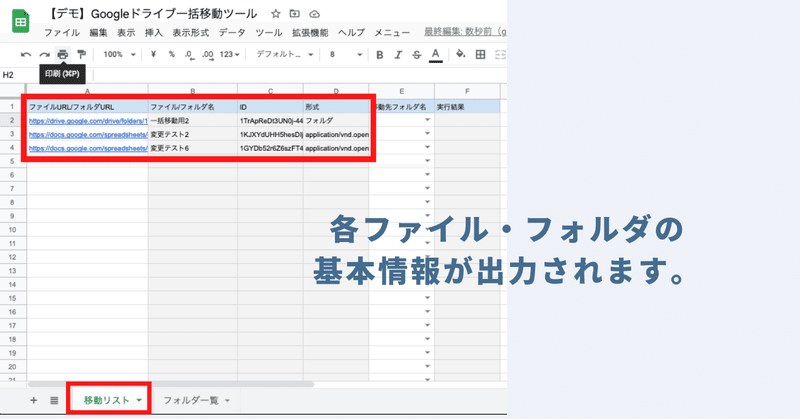Select row 10 header
Screen dimensions: 800x419
click(13, 230)
